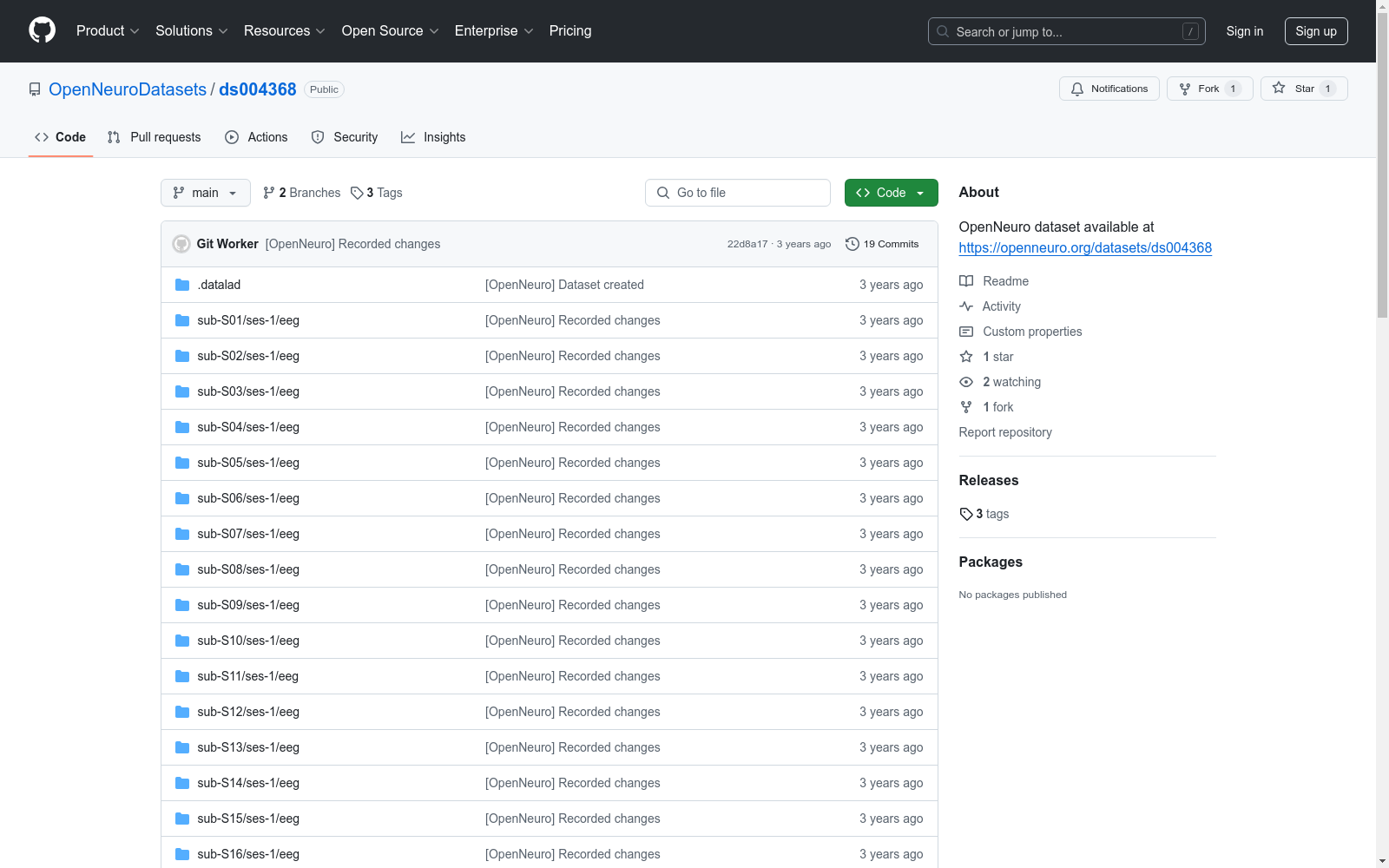This screenshot has width=1389, height=868.
Task: Expand the Product menu
Action: (108, 31)
